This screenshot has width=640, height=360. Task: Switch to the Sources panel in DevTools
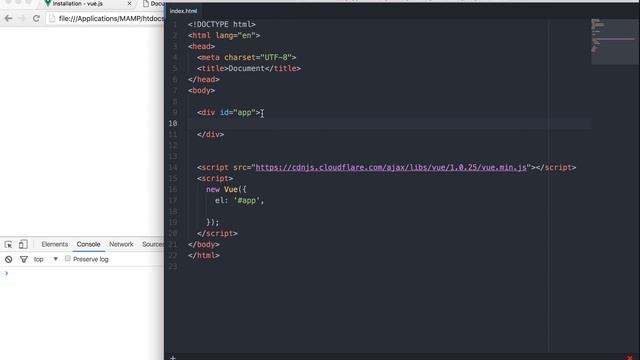(153, 244)
